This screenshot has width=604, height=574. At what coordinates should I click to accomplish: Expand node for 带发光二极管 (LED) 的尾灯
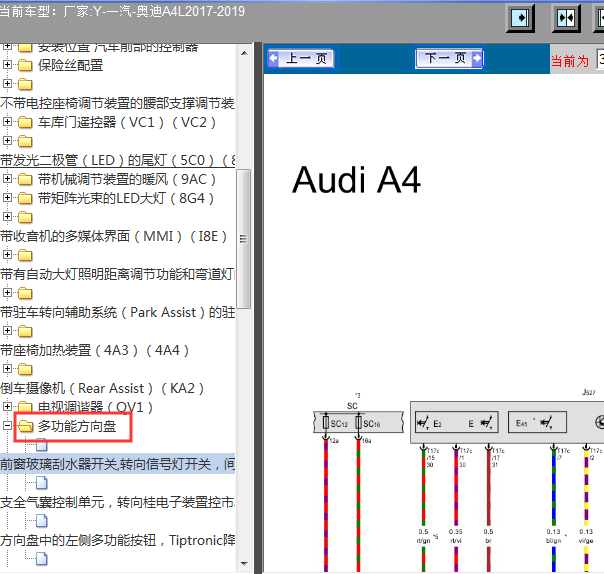pyautogui.click(x=7, y=141)
